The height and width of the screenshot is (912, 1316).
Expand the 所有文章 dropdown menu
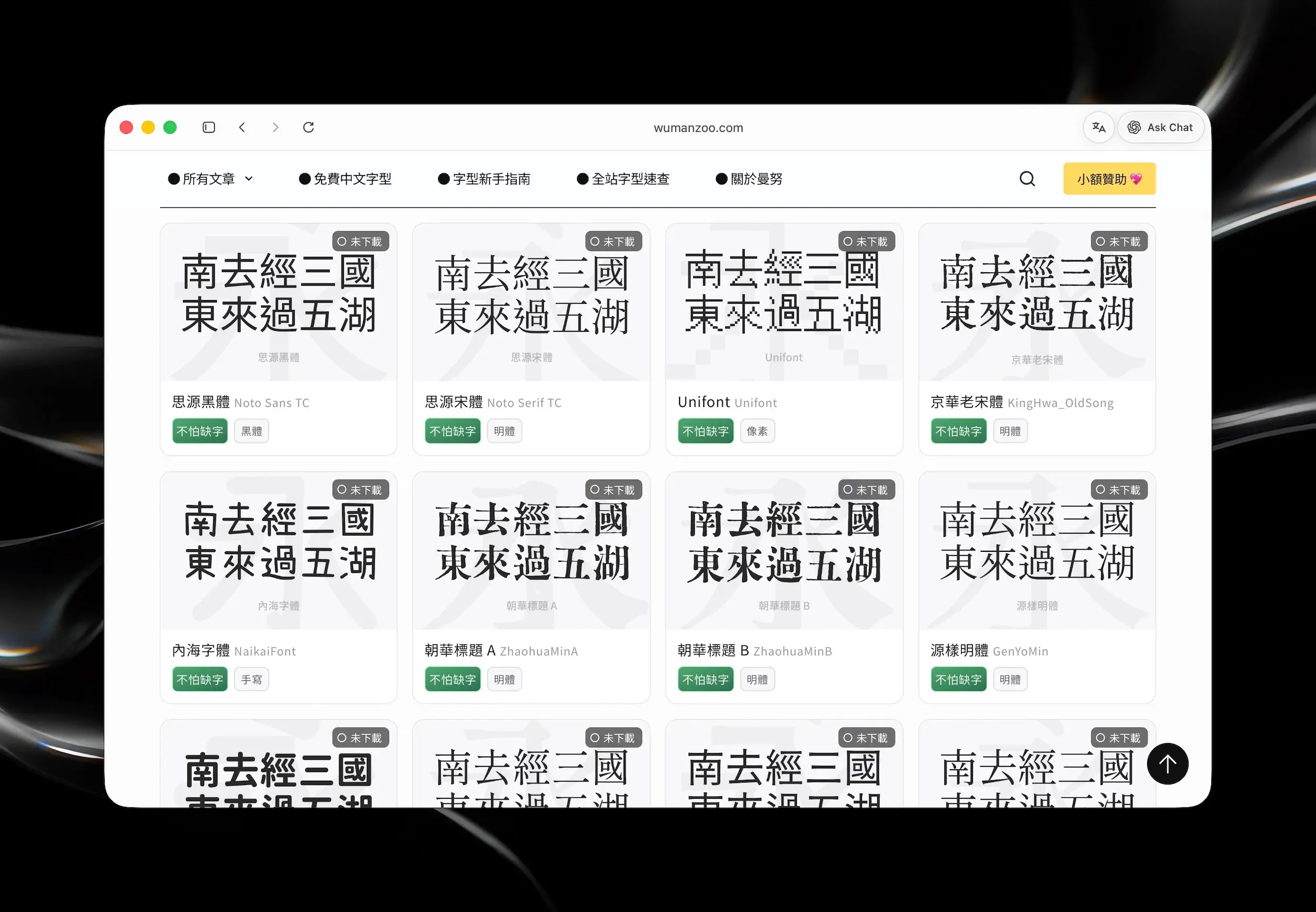click(x=210, y=179)
